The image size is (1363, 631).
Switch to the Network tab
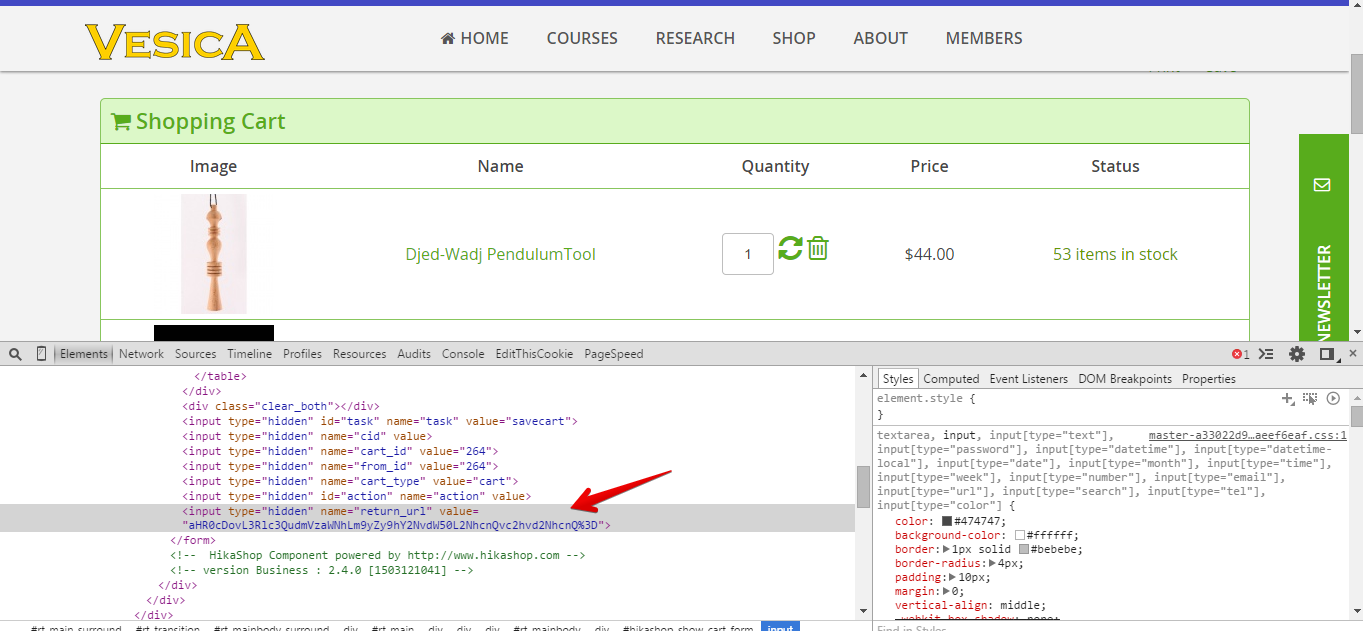[x=141, y=354]
